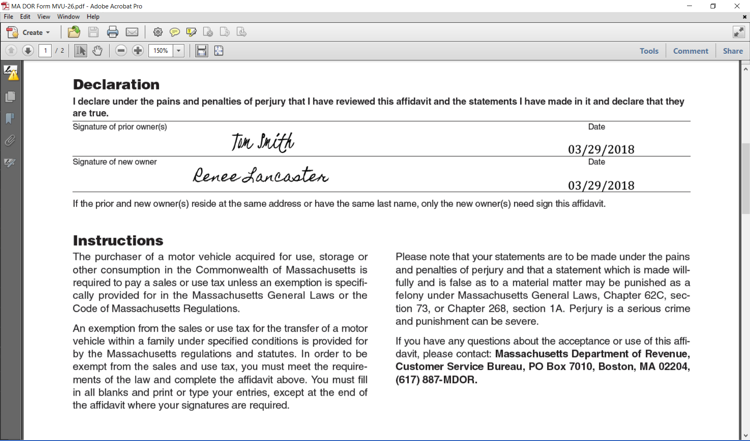Click the page number field
The height and width of the screenshot is (441, 750).
[45, 50]
